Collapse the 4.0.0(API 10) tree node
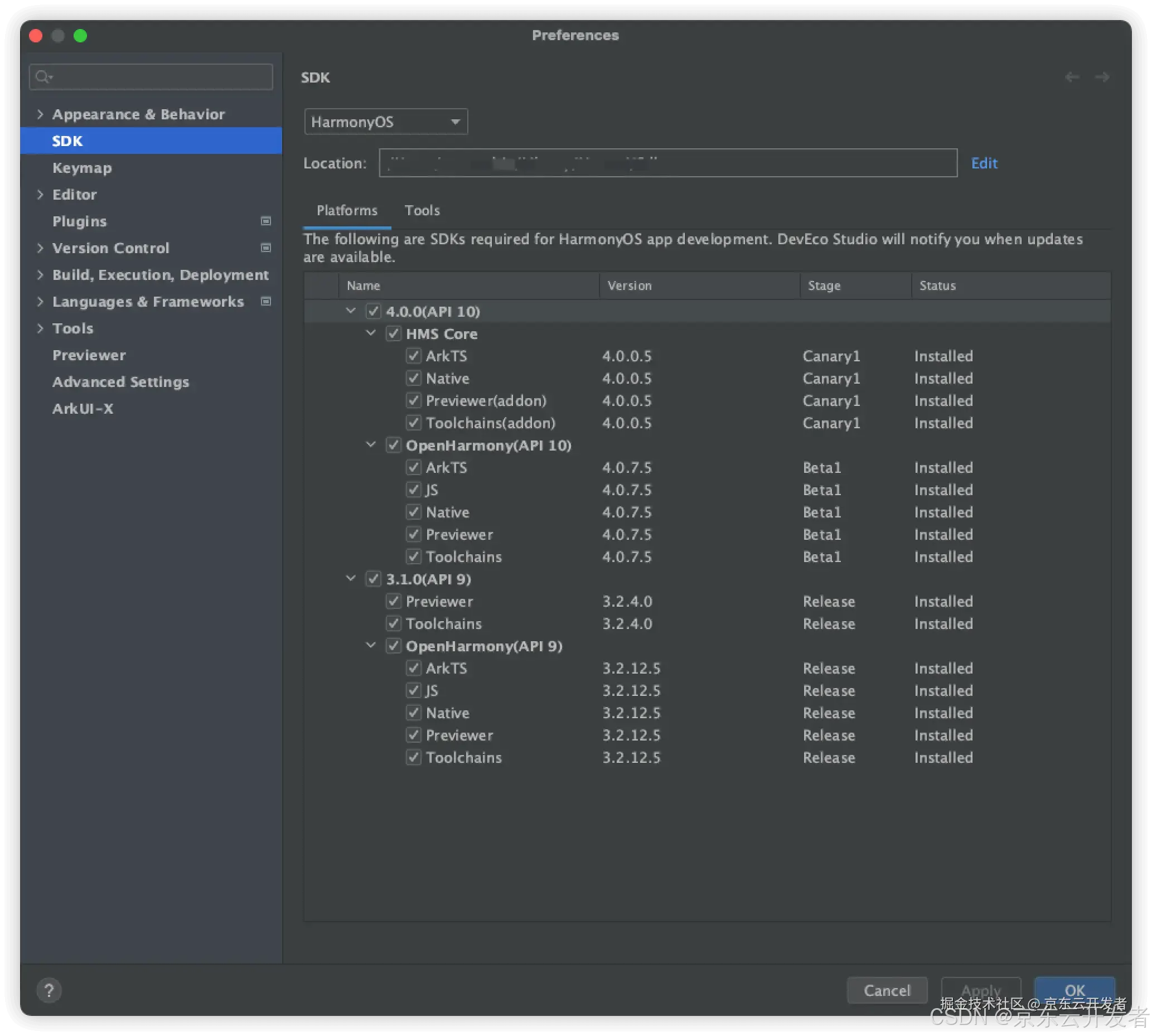 click(351, 311)
